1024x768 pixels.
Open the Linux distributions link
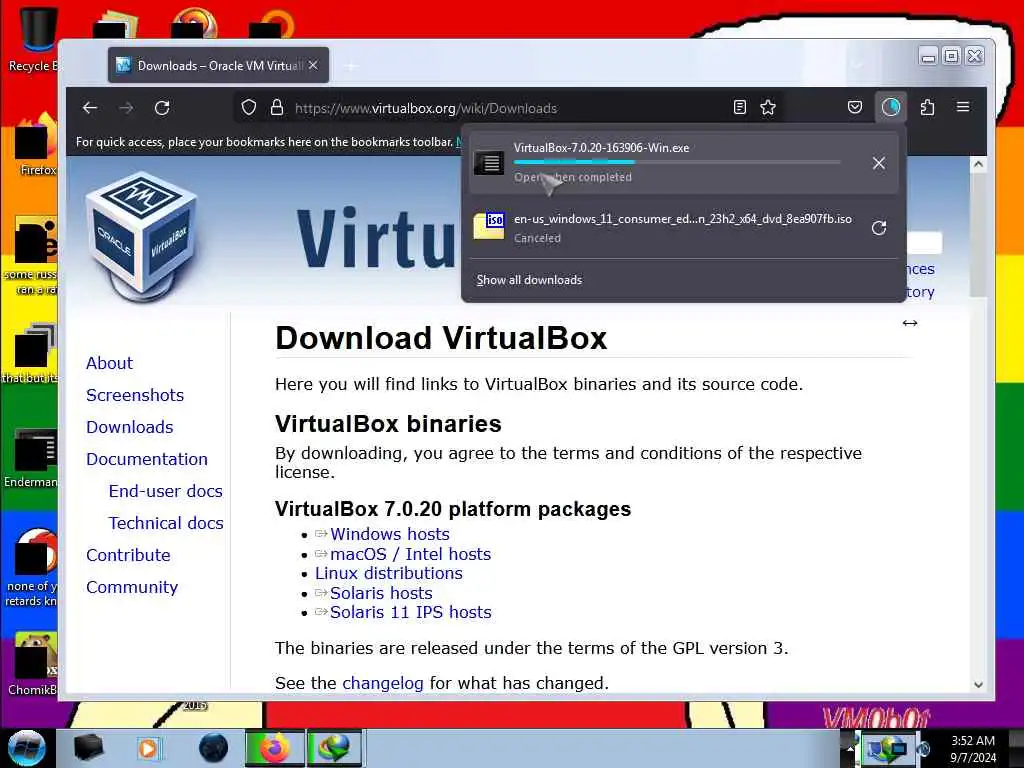click(389, 573)
